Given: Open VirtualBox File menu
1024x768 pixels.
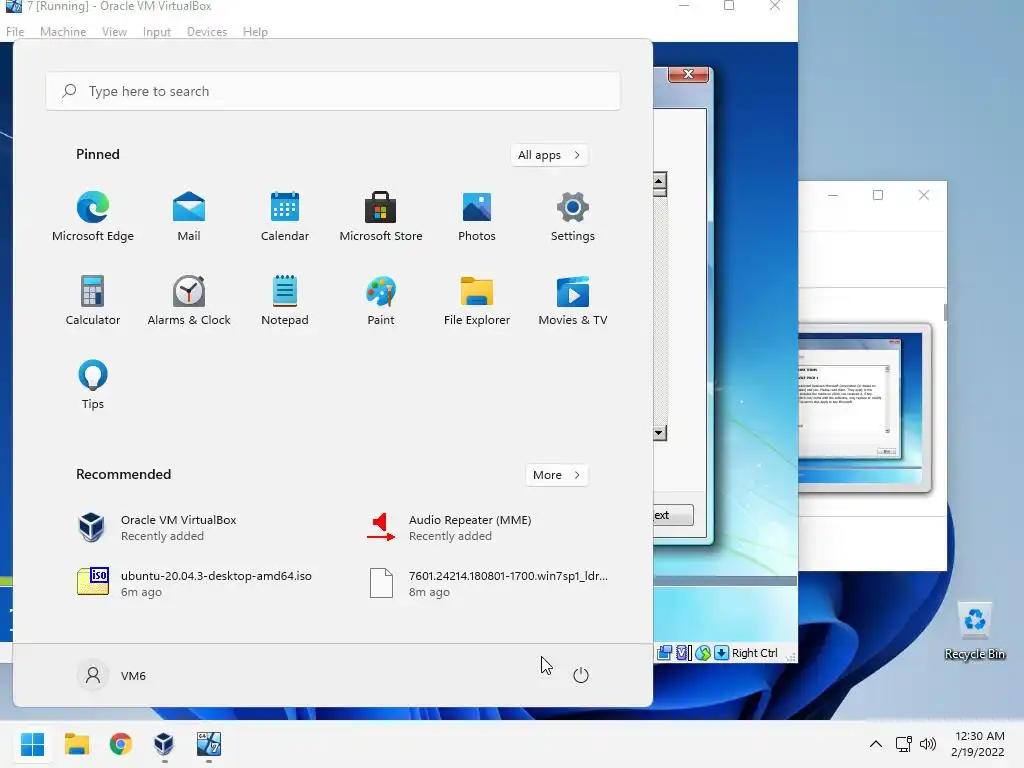Looking at the screenshot, I should click(x=15, y=31).
